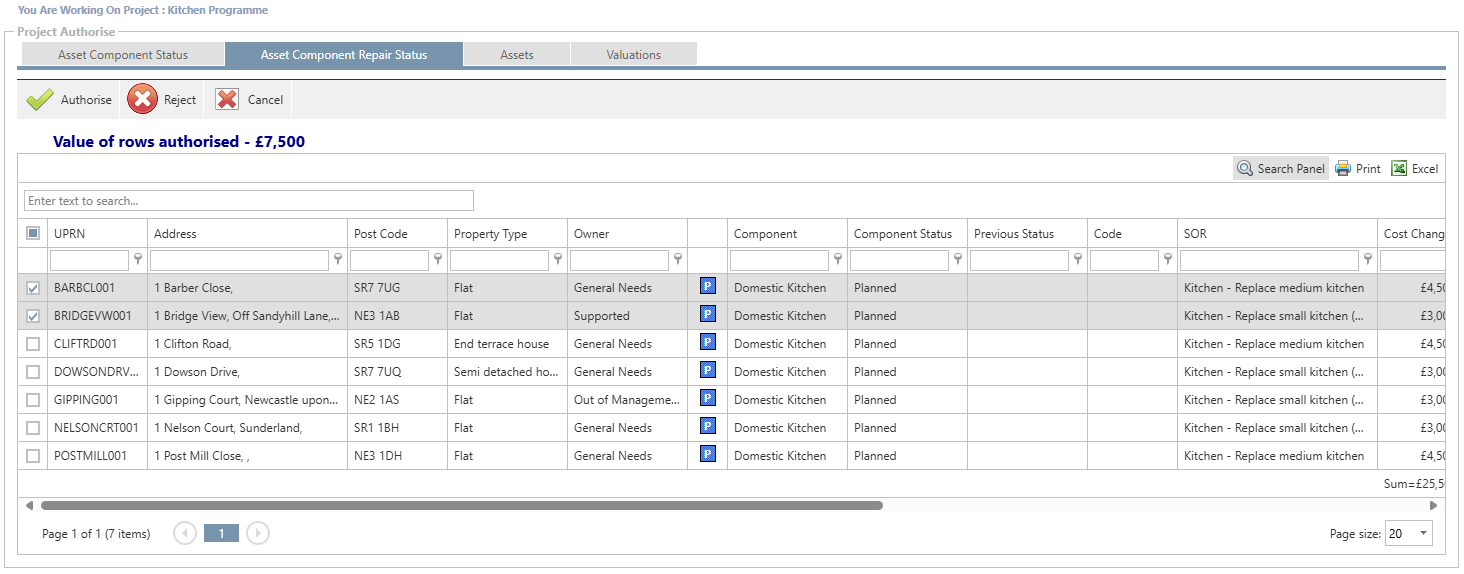Viewport: 1464px width, 574px height.
Task: Open the UPRN column filter menu
Action: tap(138, 260)
